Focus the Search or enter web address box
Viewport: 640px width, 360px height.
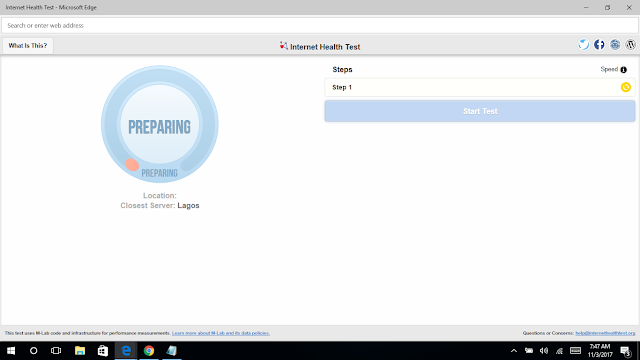(x=320, y=25)
